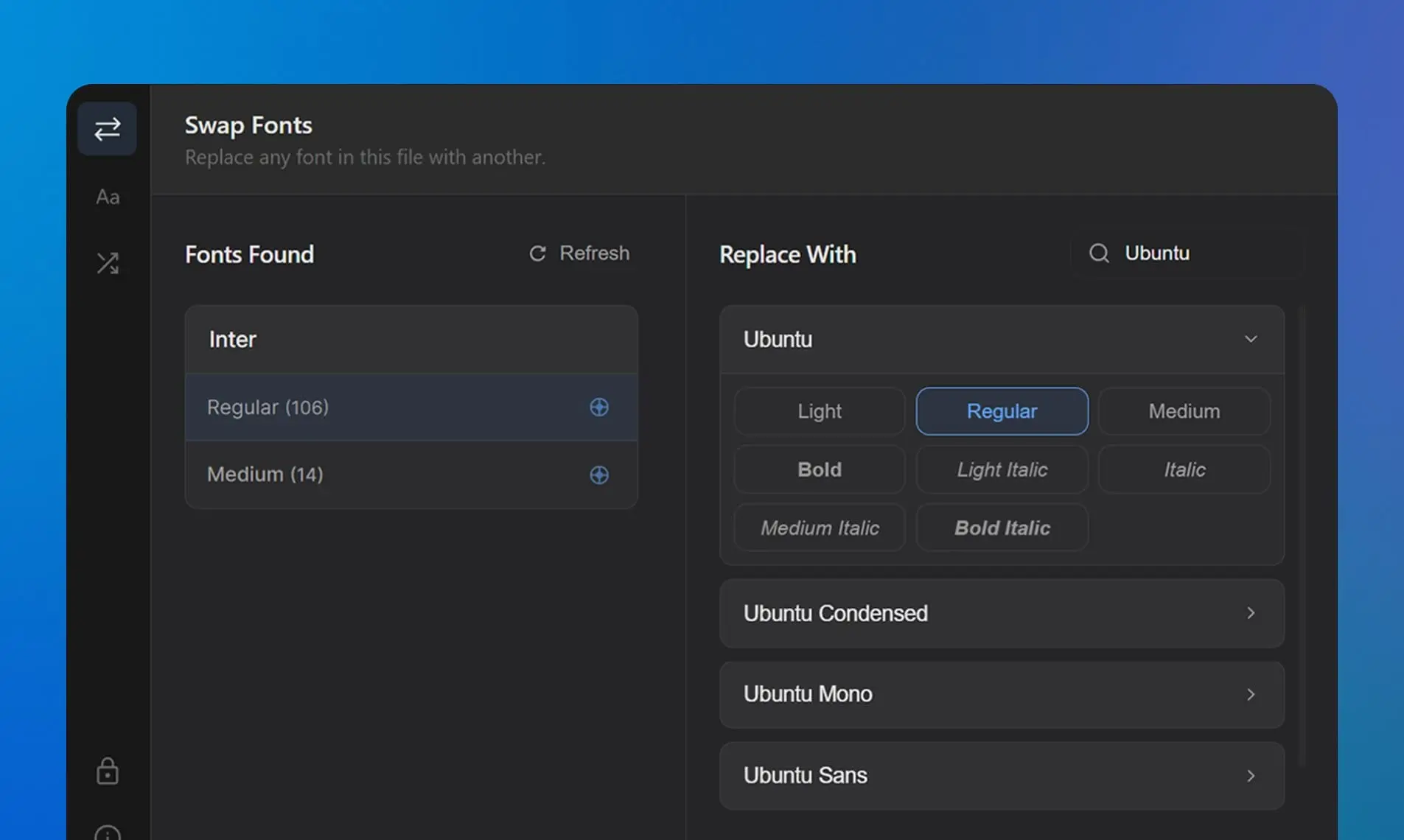The image size is (1404, 840).
Task: Click the Replace With heading
Action: click(788, 254)
